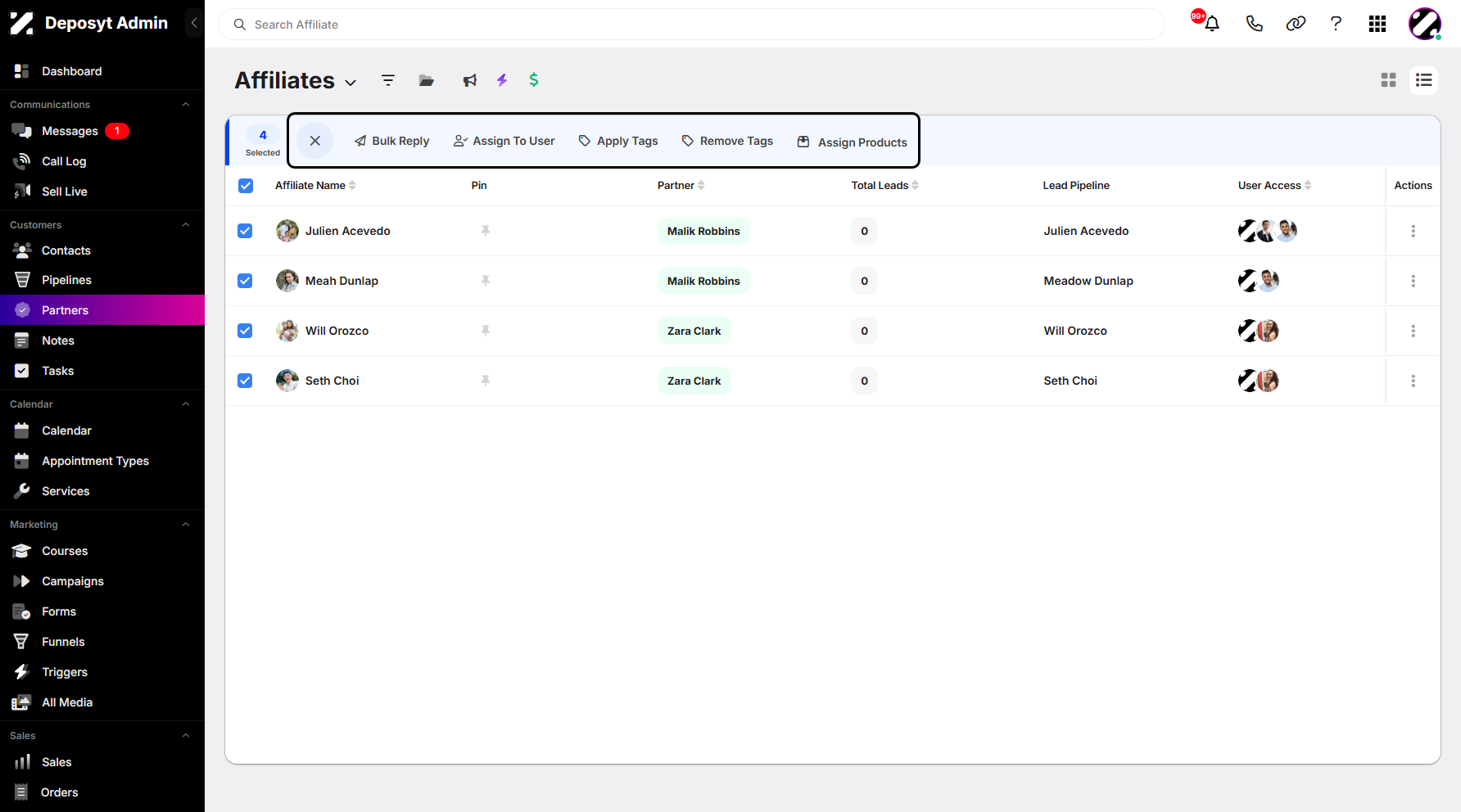Clear the selection with the X button

(x=315, y=141)
